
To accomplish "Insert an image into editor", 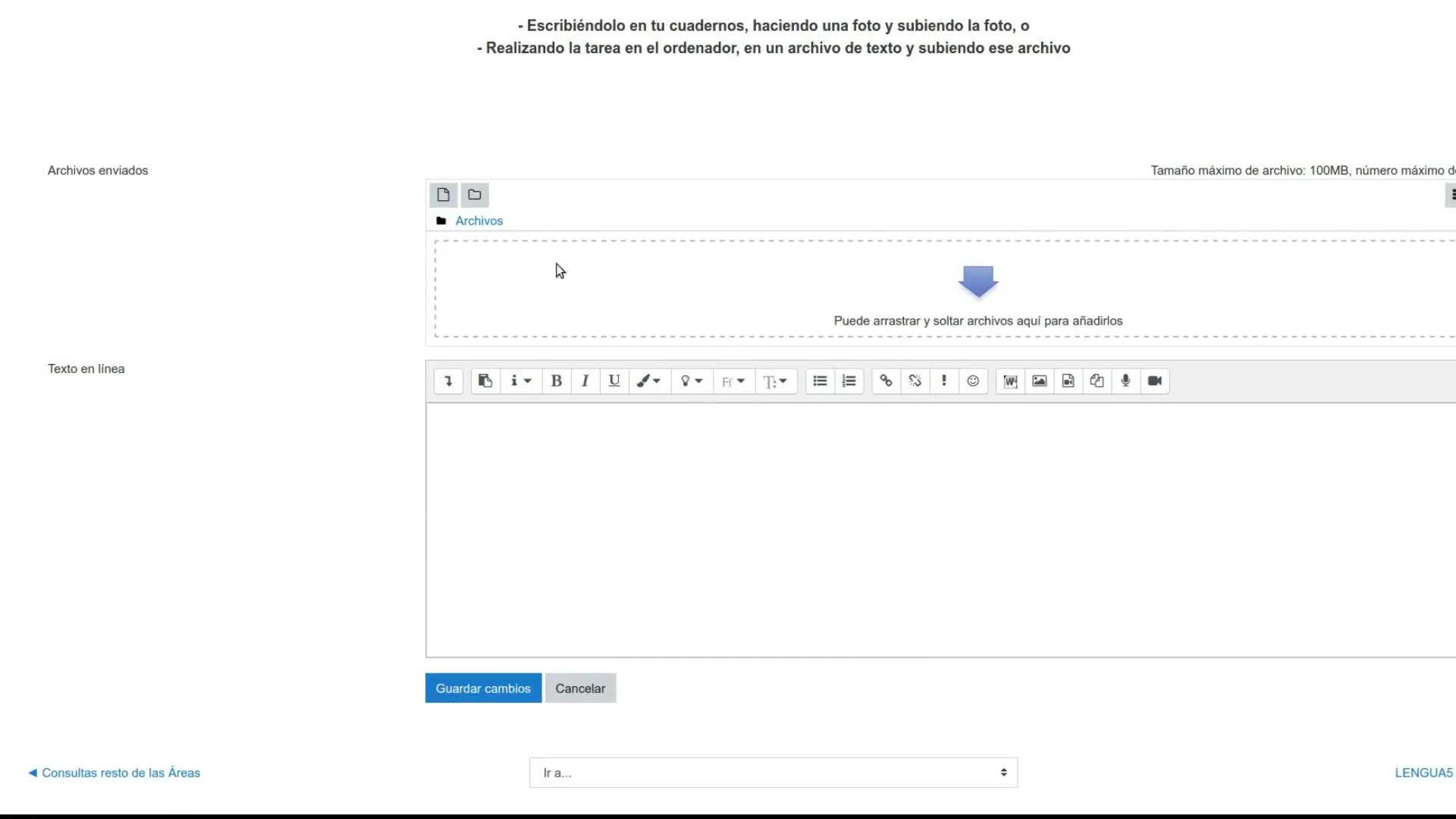I will pos(1039,381).
